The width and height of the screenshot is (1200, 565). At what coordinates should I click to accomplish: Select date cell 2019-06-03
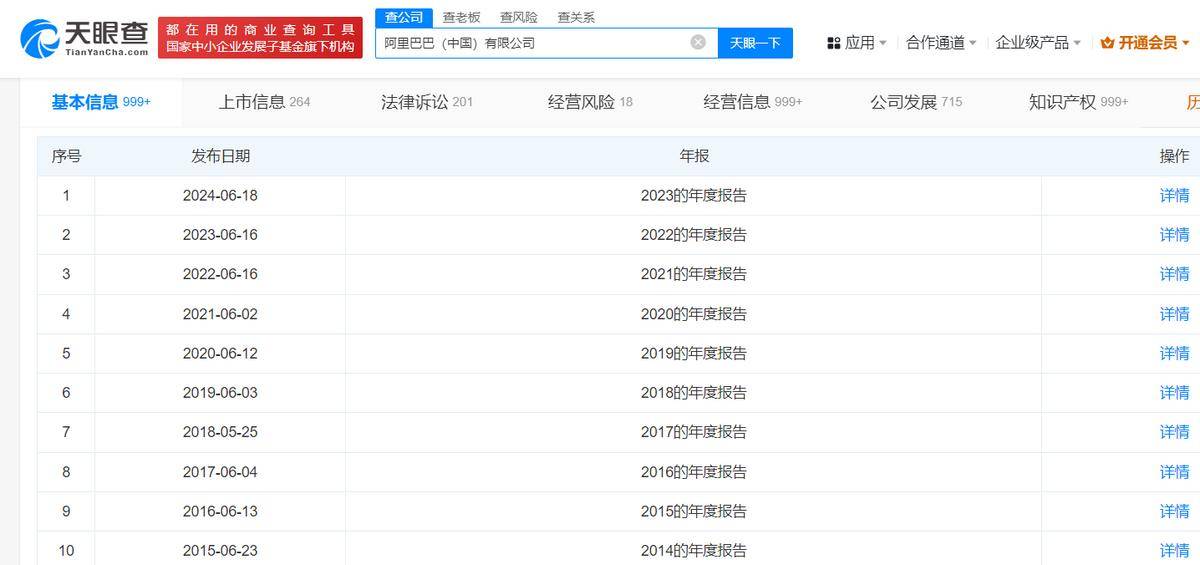point(220,393)
